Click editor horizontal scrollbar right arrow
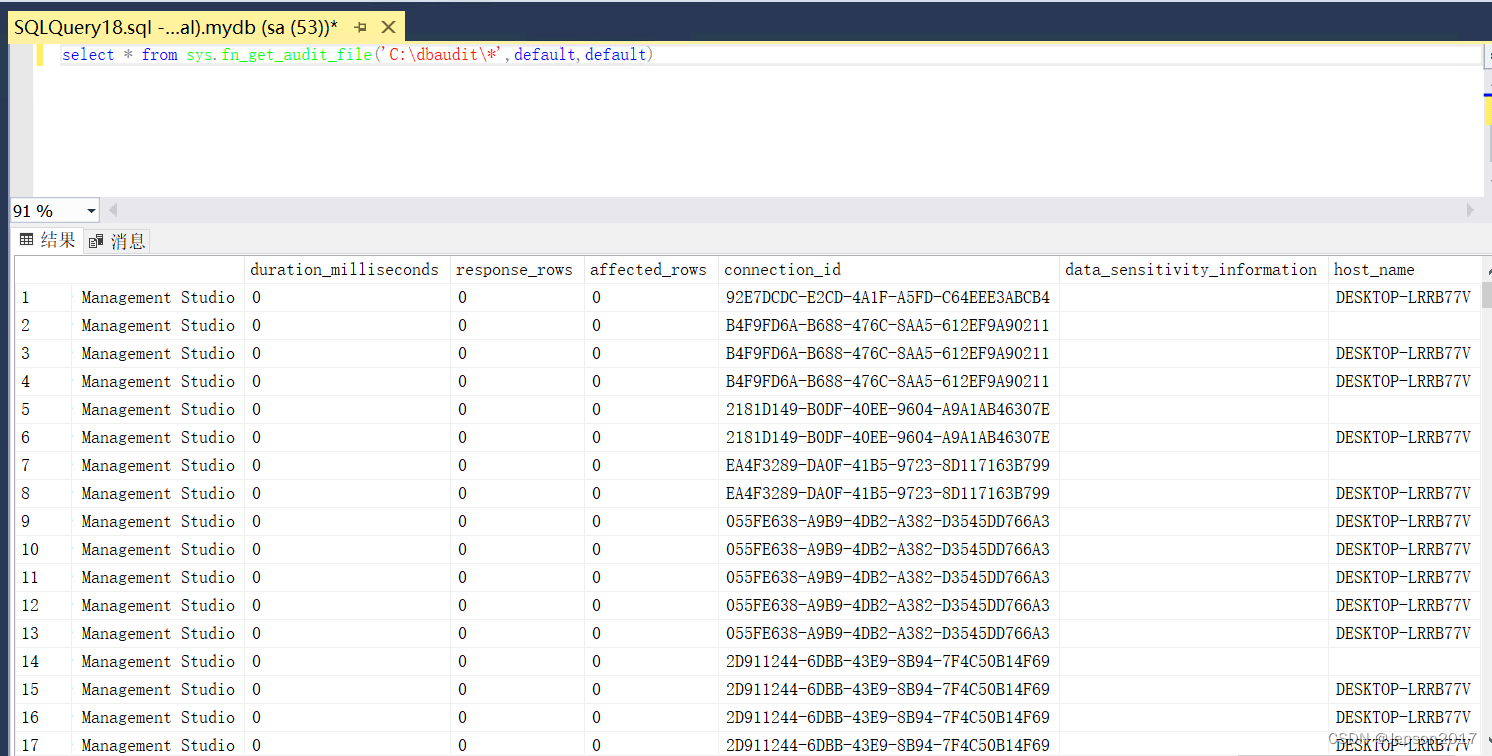The width and height of the screenshot is (1492, 756). (1470, 210)
